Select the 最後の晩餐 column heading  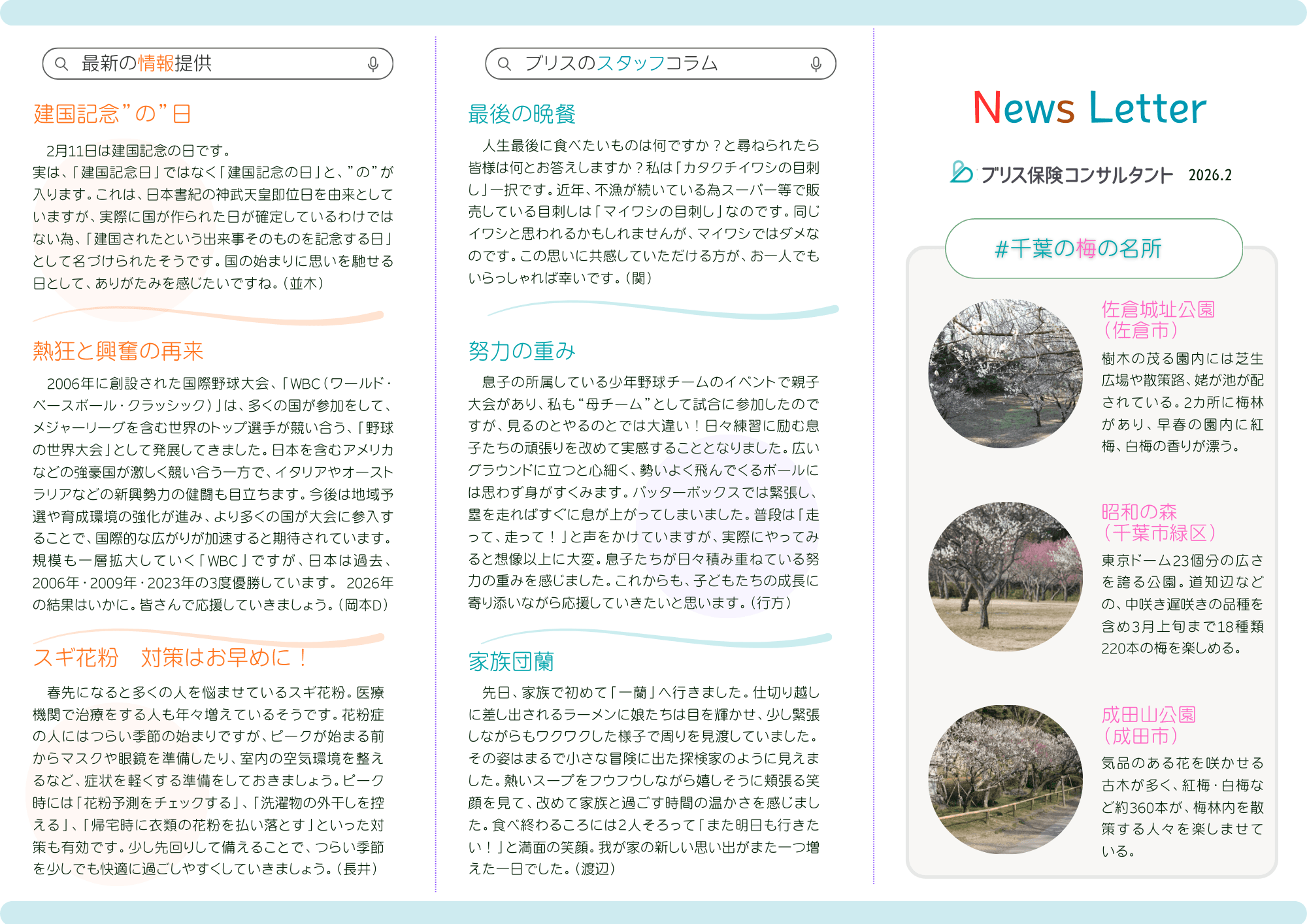tap(521, 114)
